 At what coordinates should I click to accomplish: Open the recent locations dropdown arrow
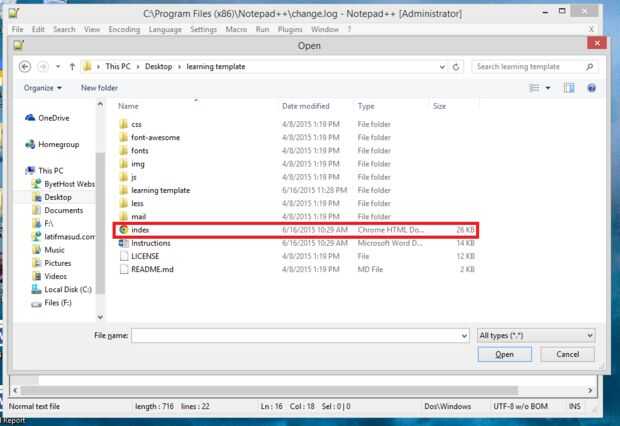pos(58,67)
